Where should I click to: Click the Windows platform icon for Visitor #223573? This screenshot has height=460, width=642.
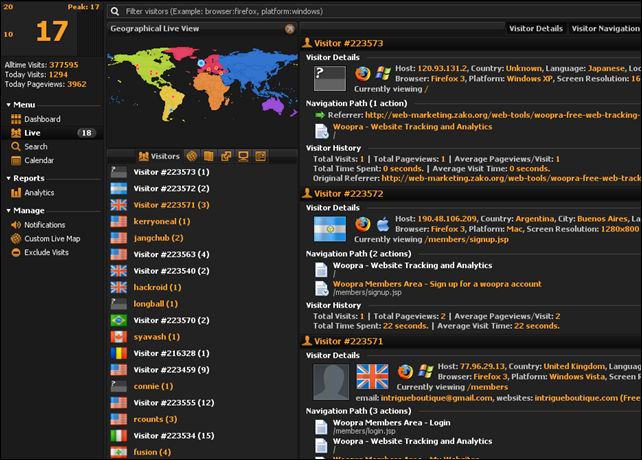click(383, 74)
